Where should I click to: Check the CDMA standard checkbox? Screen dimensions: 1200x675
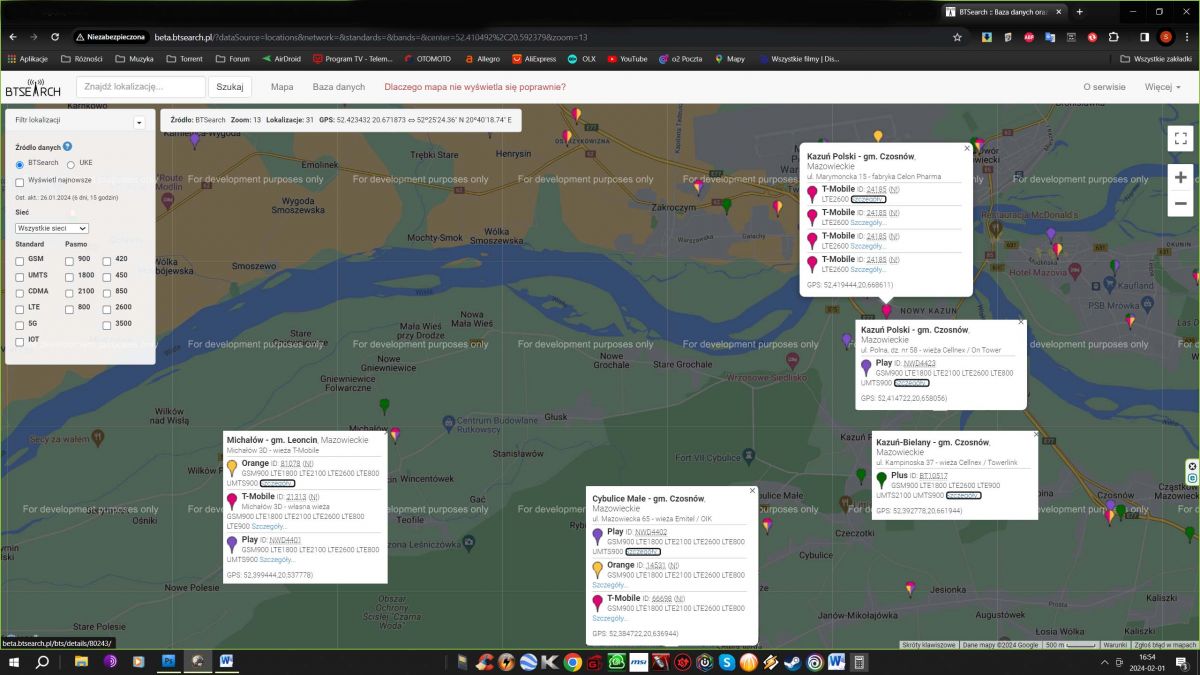20,292
